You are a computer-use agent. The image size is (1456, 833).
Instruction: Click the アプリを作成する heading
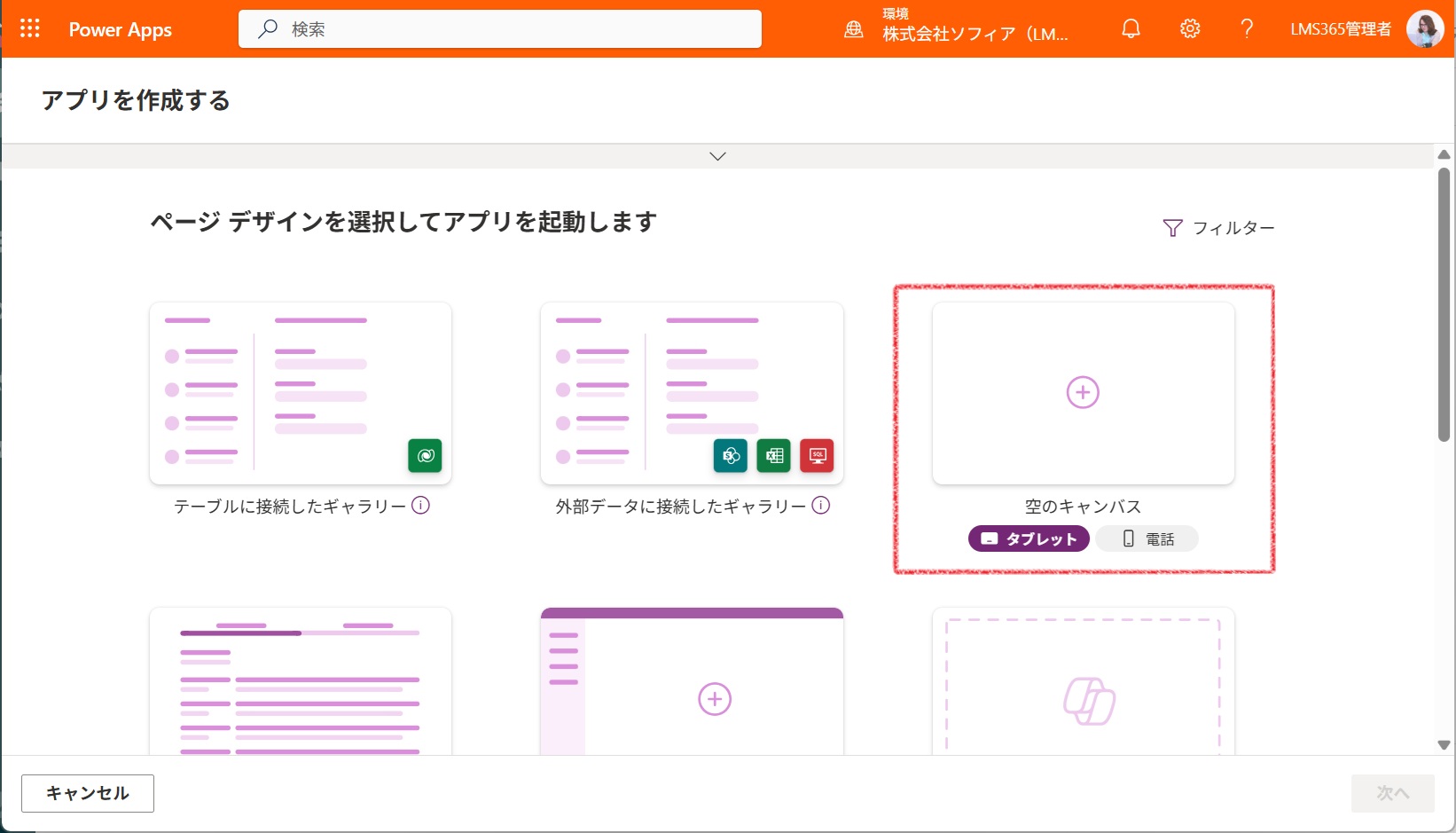[136, 100]
